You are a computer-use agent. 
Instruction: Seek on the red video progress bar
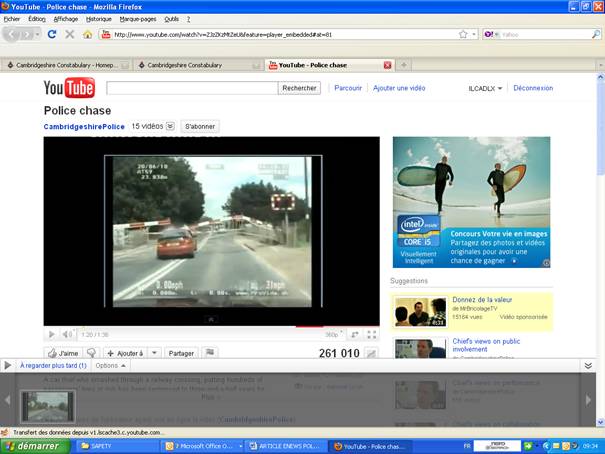pyautogui.click(x=309, y=326)
